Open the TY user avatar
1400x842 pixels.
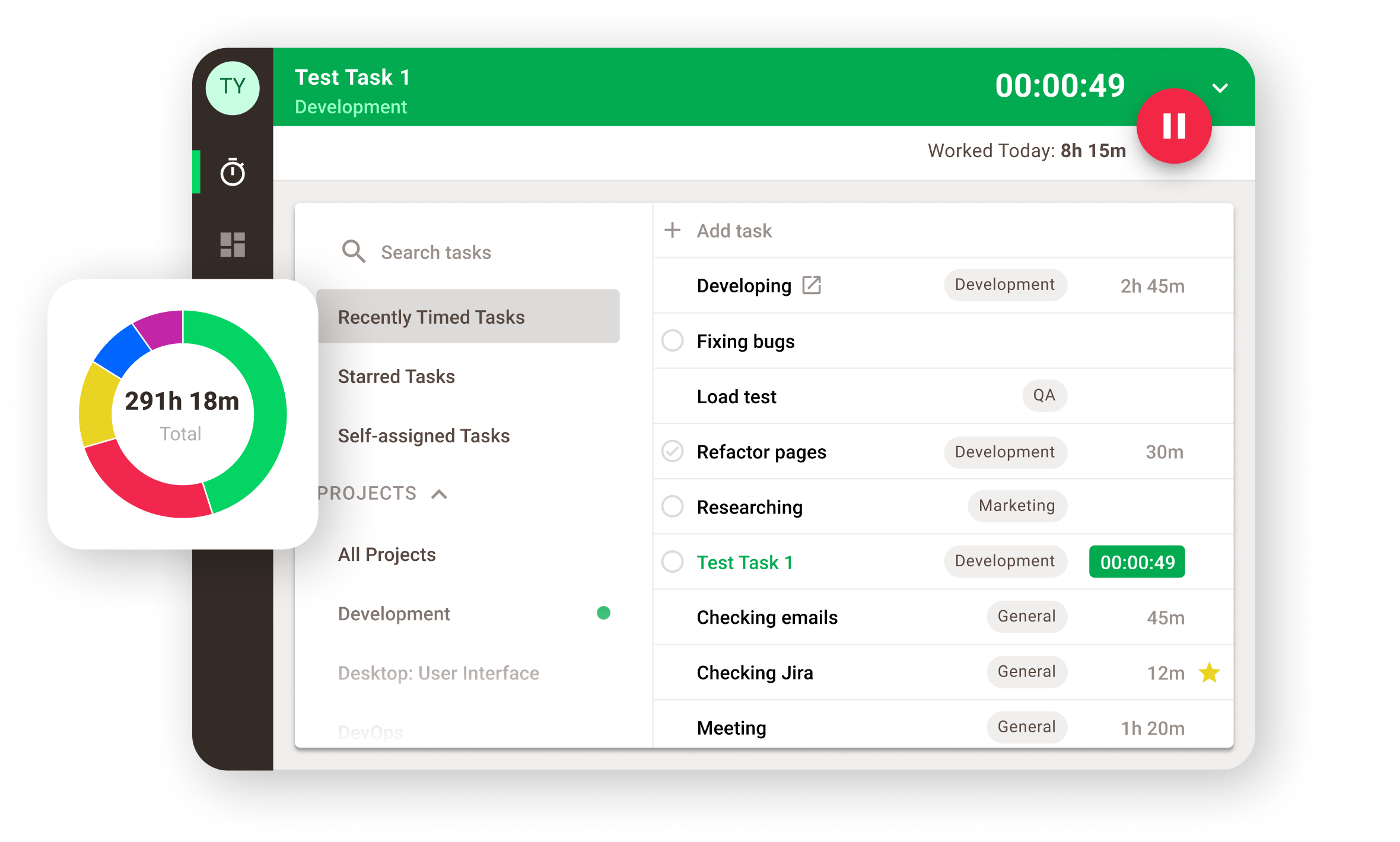point(233,88)
